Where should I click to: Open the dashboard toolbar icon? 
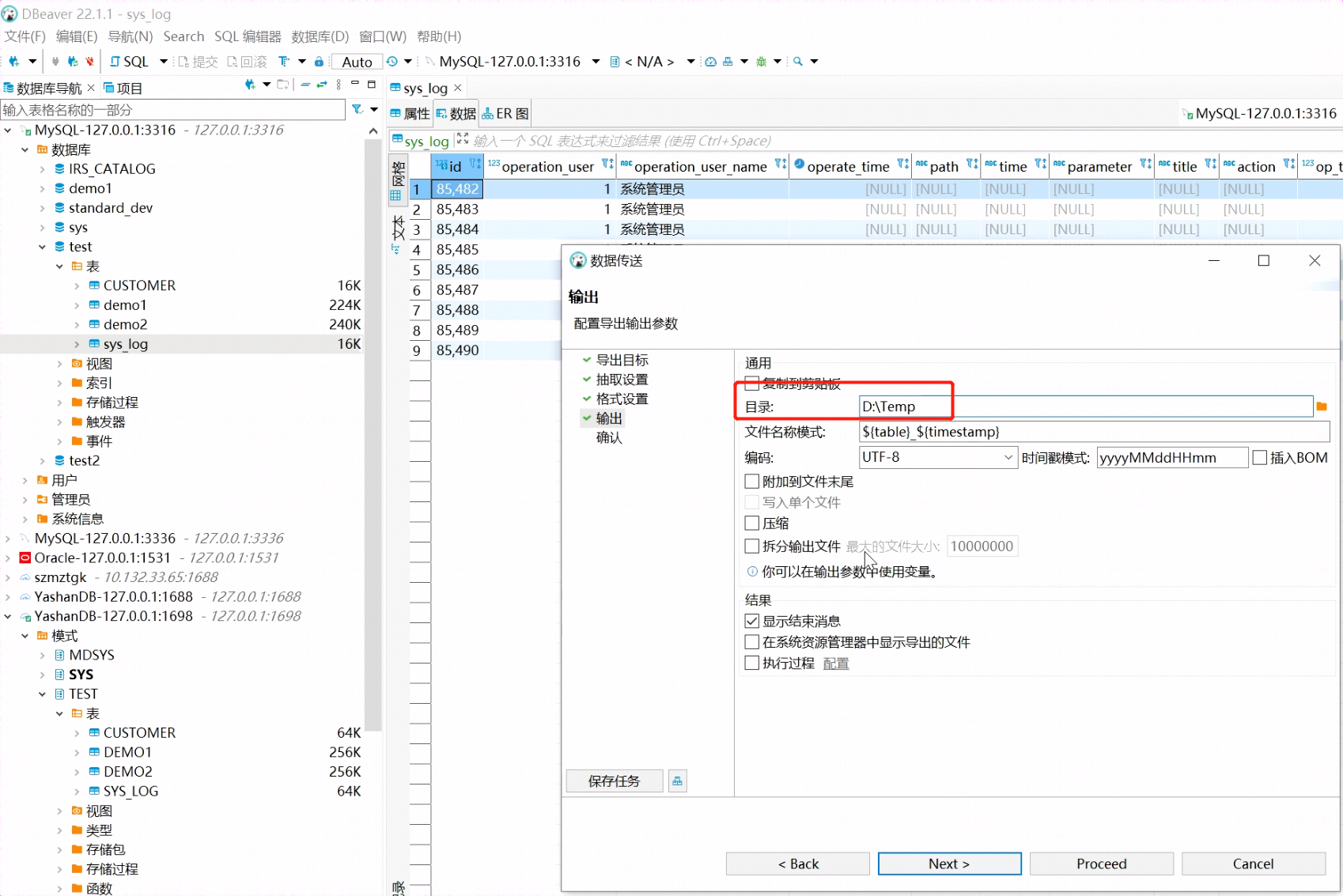click(711, 61)
